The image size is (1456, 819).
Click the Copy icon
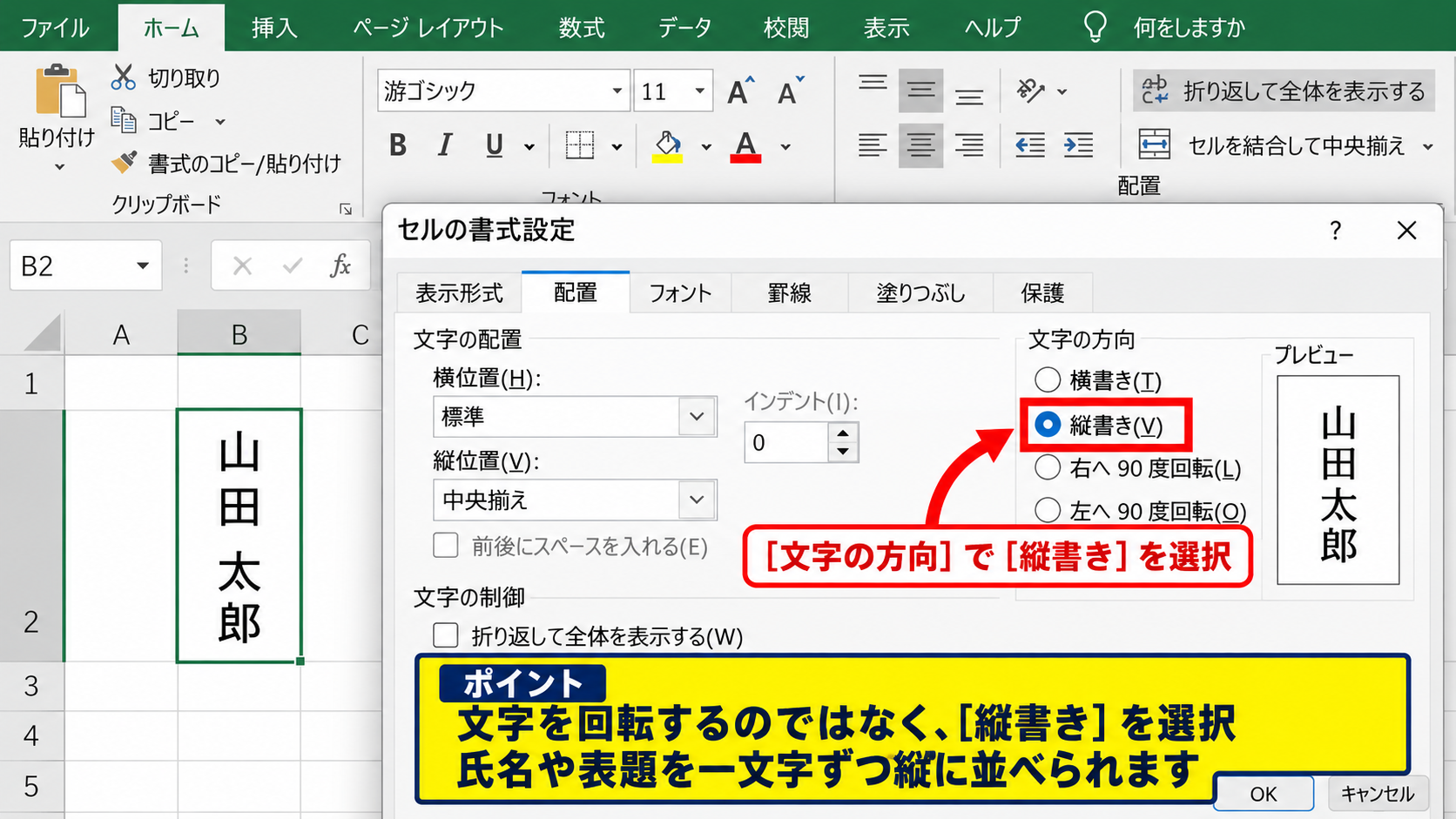tap(124, 120)
